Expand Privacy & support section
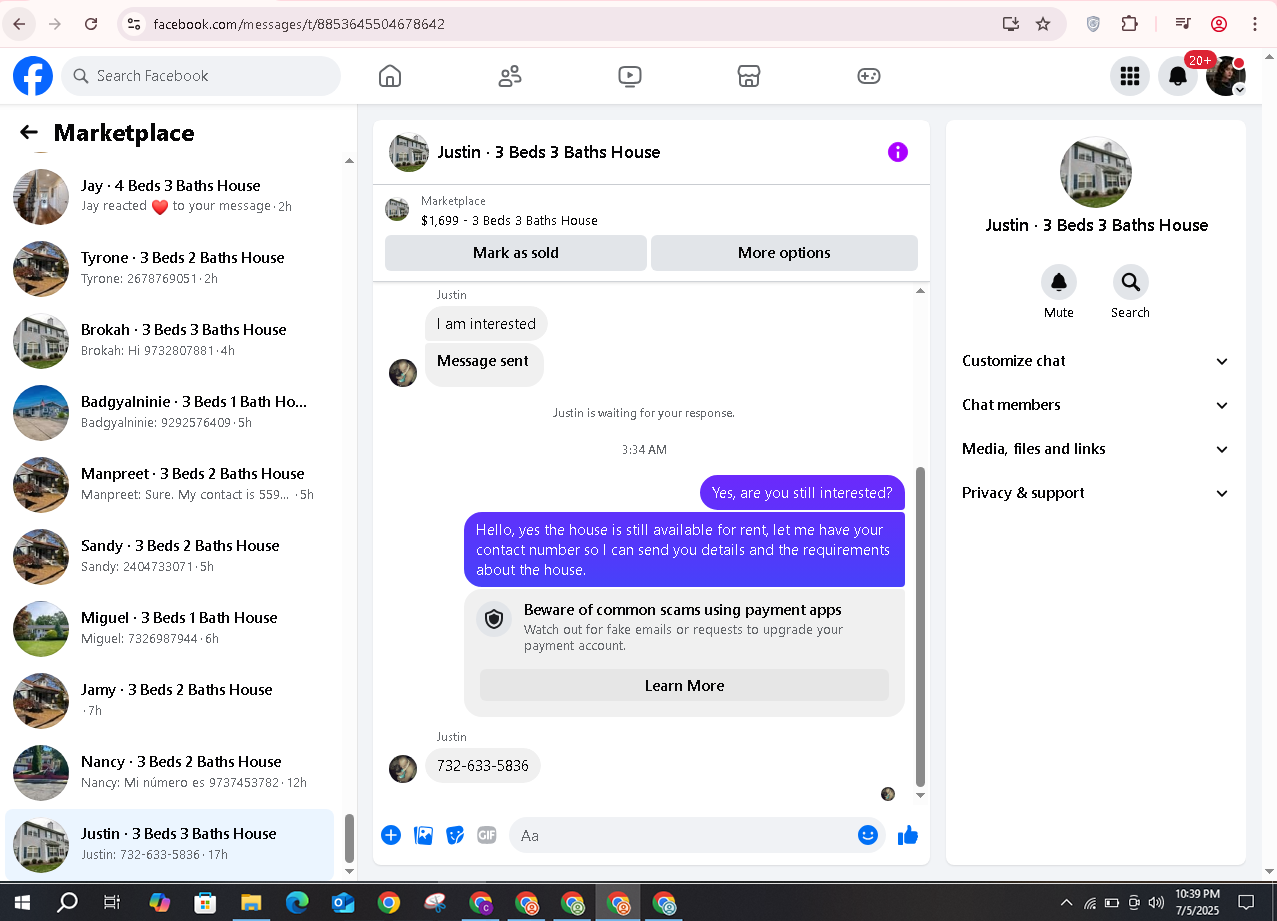 coord(1096,493)
